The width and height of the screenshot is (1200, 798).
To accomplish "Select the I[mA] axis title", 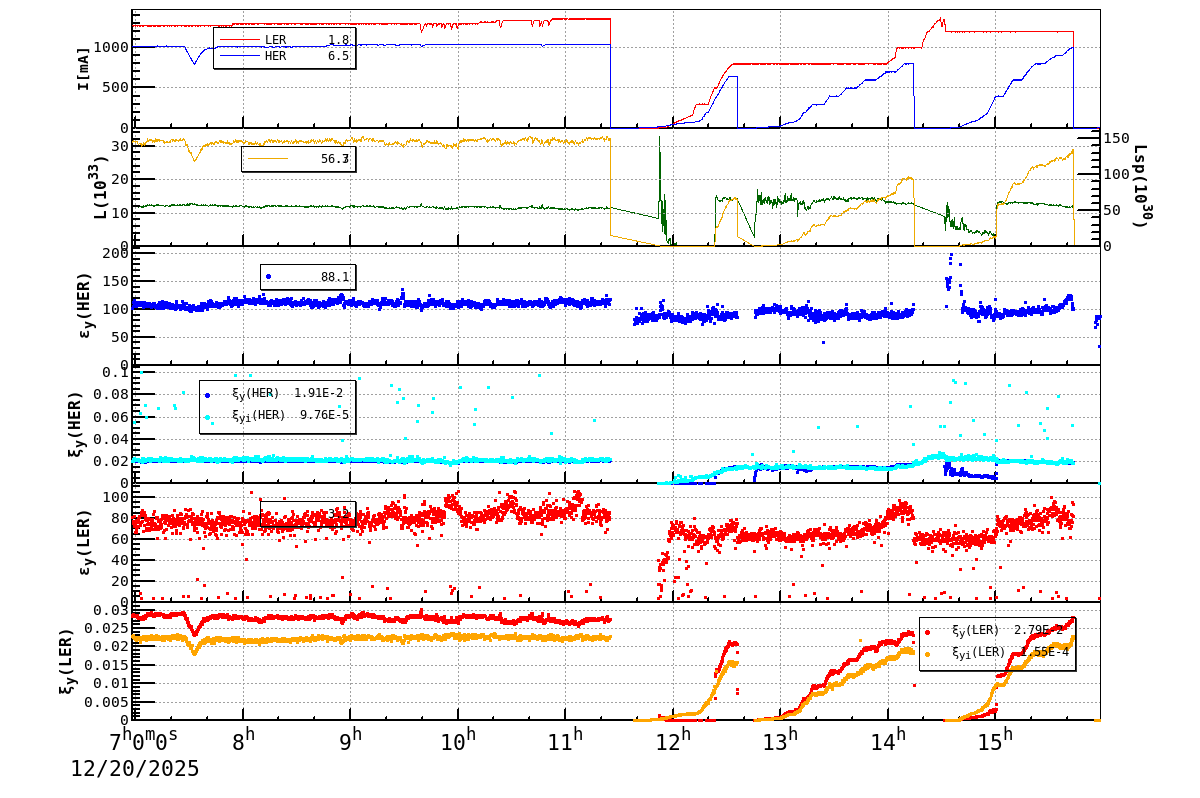I will pyautogui.click(x=84, y=69).
